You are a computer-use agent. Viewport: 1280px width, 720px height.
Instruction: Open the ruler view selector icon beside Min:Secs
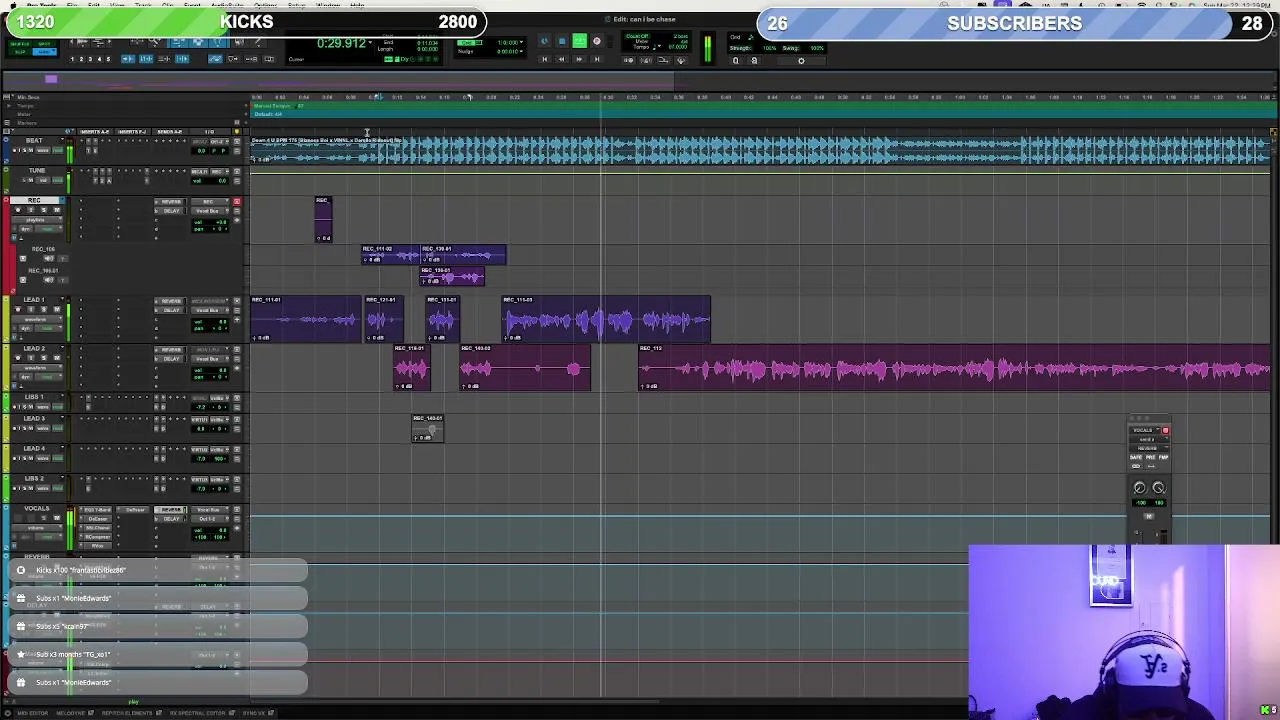(x=6, y=97)
